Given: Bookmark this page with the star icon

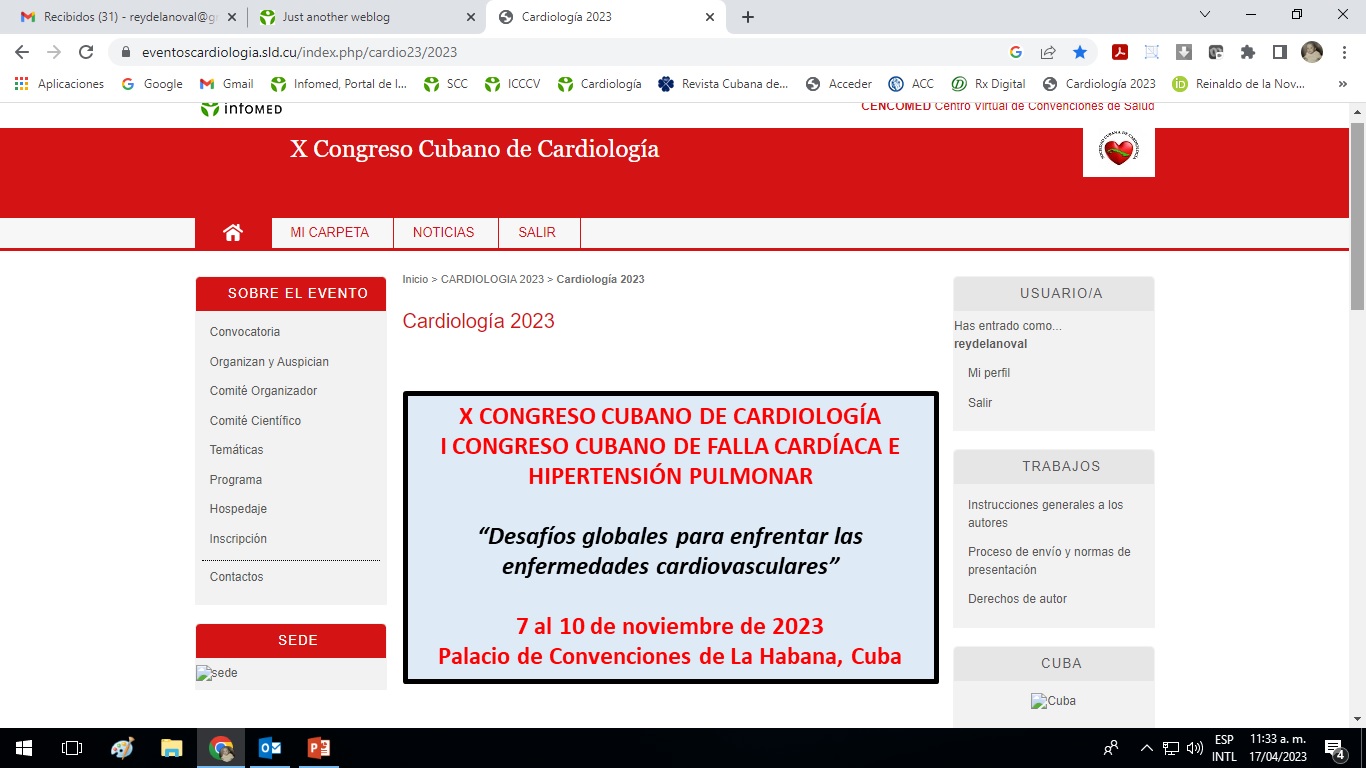Looking at the screenshot, I should click(1080, 52).
